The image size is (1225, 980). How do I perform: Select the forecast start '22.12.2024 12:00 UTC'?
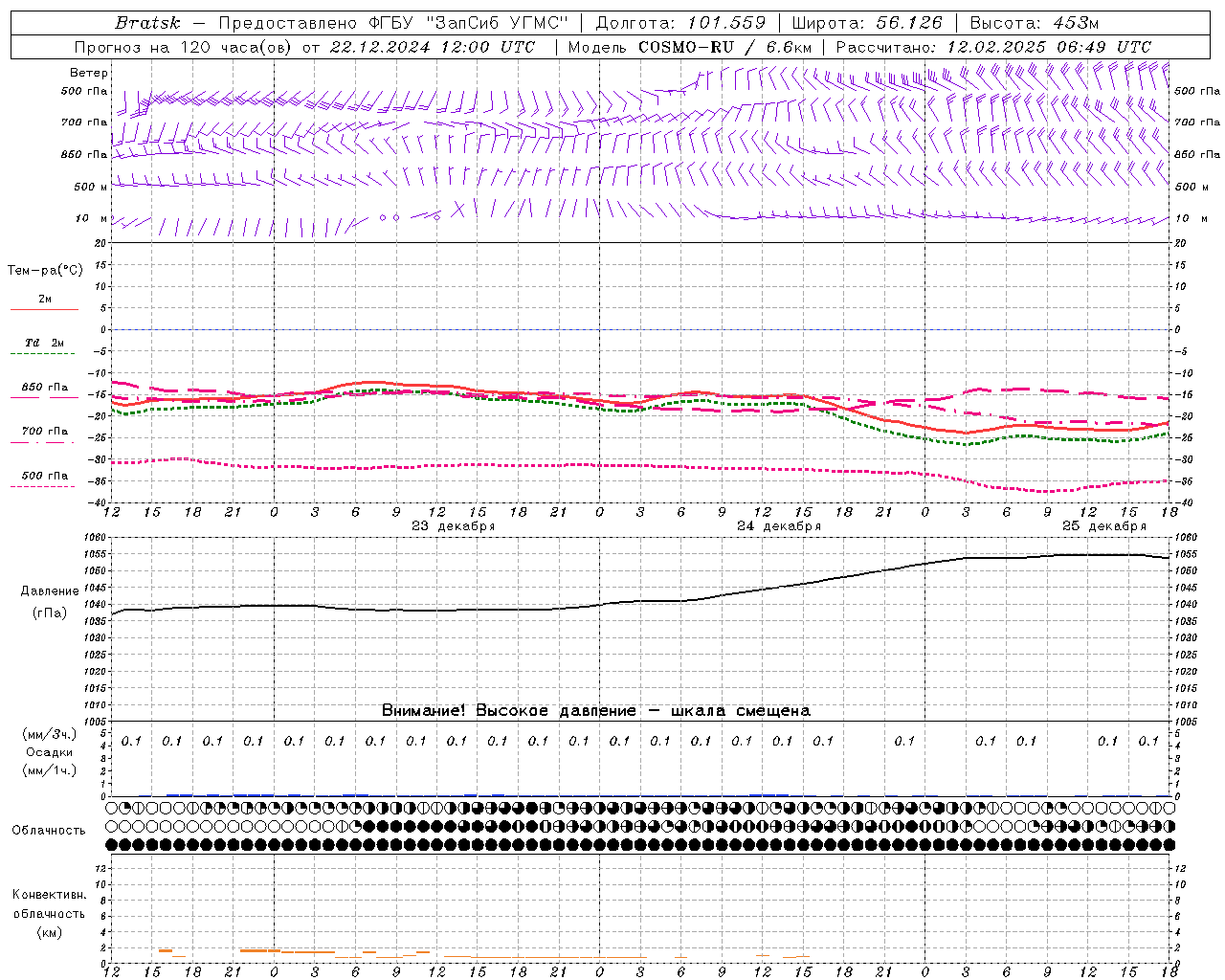pos(433,47)
